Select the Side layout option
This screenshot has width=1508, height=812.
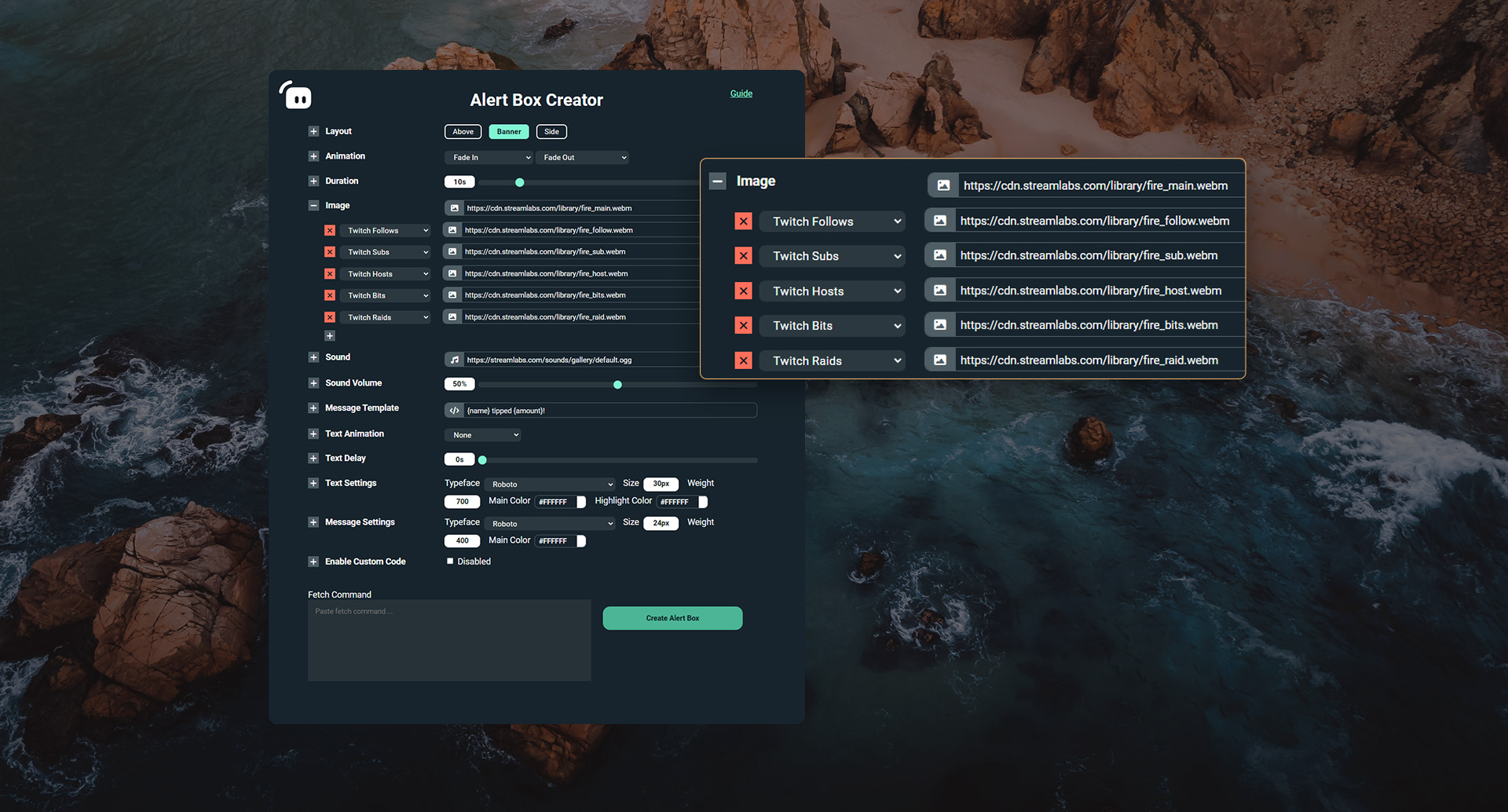click(x=551, y=132)
